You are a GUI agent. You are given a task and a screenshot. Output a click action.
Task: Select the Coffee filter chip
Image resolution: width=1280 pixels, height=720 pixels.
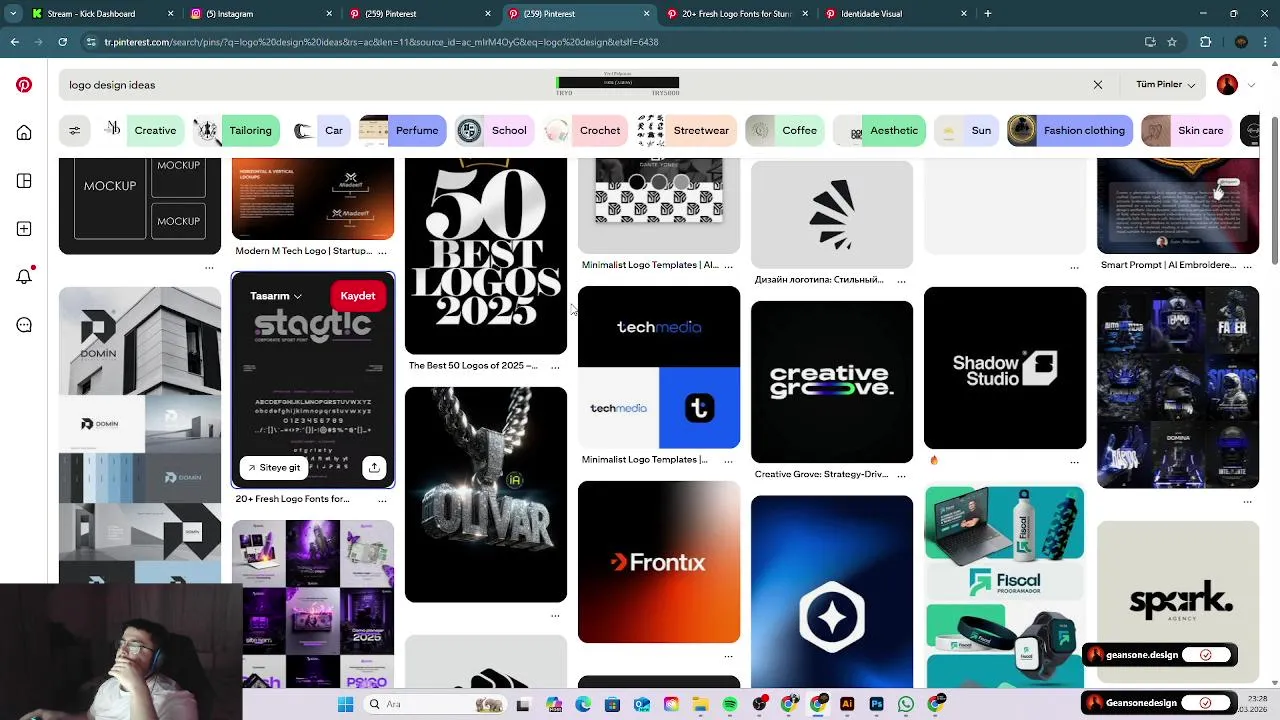pyautogui.click(x=785, y=131)
